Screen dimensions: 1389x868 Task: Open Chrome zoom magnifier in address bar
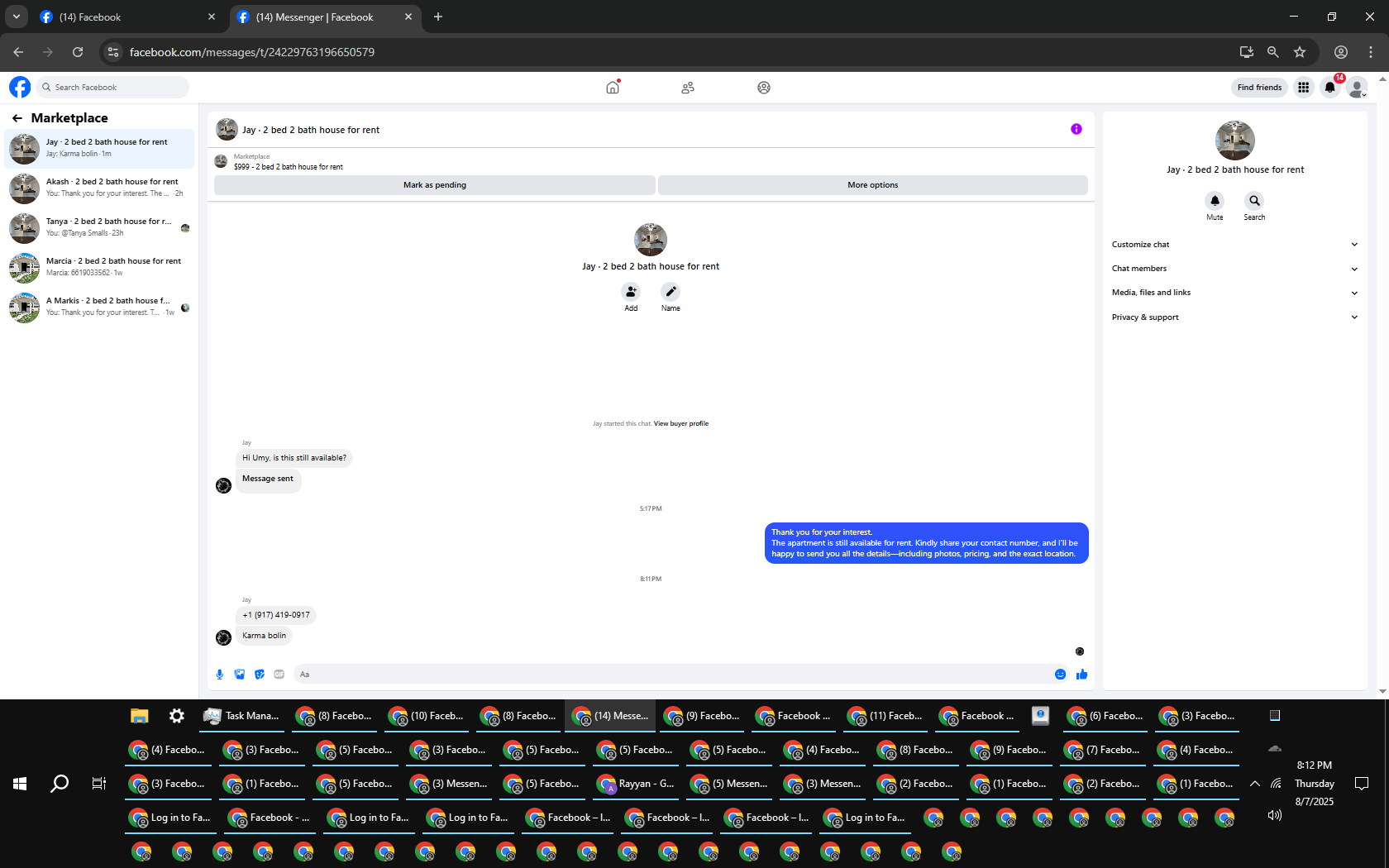click(x=1273, y=52)
